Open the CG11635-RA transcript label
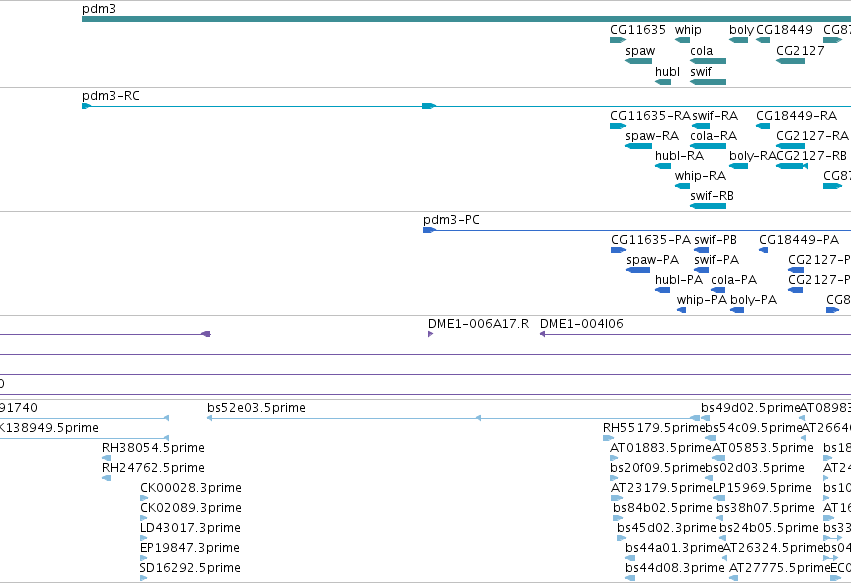The height and width of the screenshot is (583, 851). [650, 116]
